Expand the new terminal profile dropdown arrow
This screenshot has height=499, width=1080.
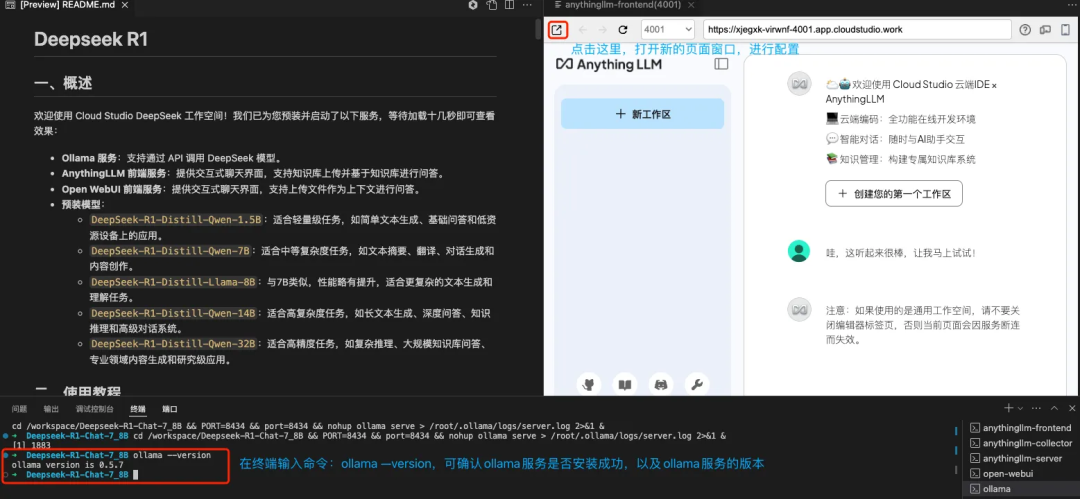click(x=1020, y=409)
